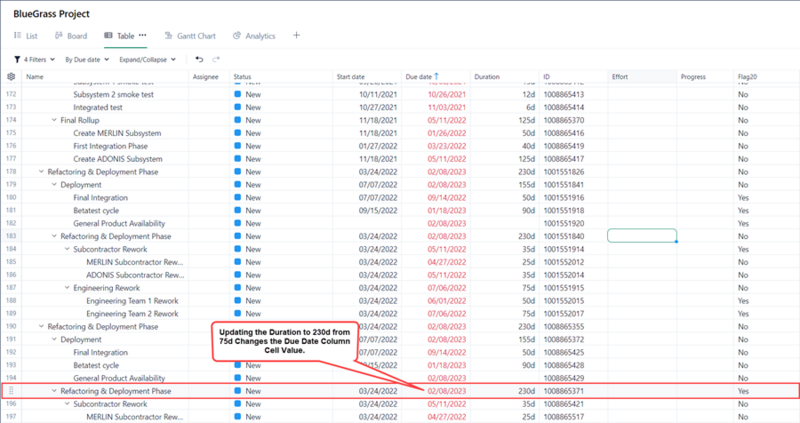Click Engineering Team 2 Rework task name

point(132,314)
